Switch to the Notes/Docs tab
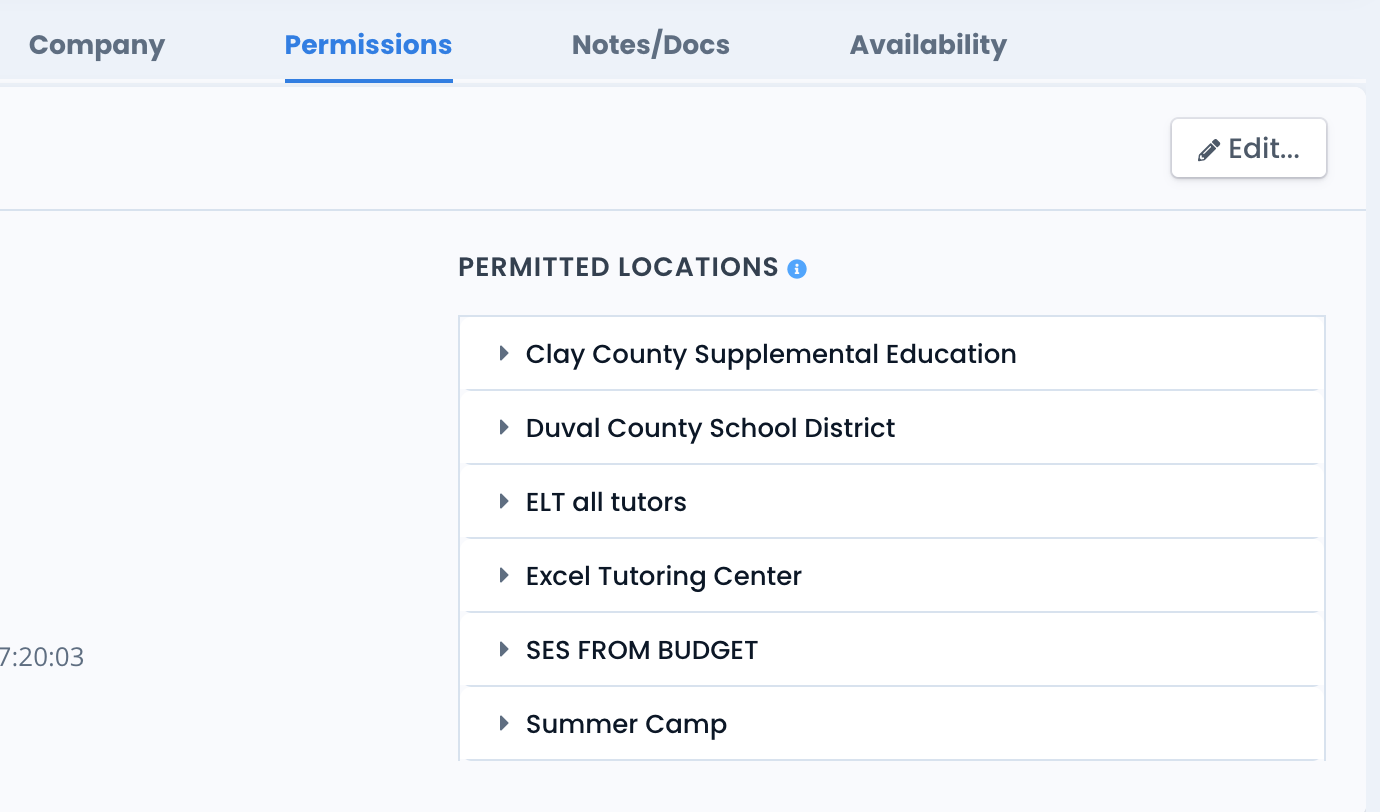1380x812 pixels. (651, 45)
